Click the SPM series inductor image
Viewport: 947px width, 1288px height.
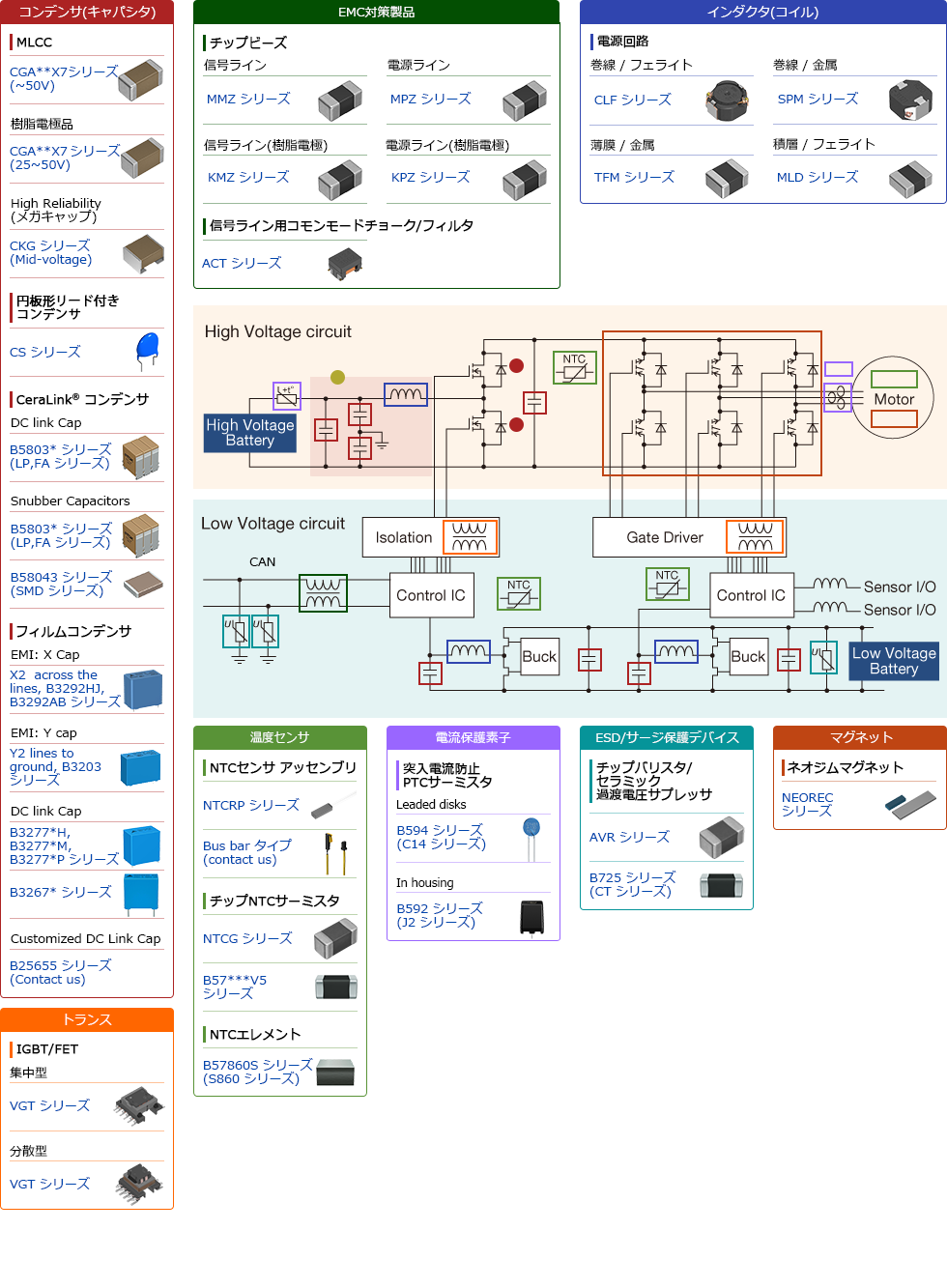[x=909, y=100]
